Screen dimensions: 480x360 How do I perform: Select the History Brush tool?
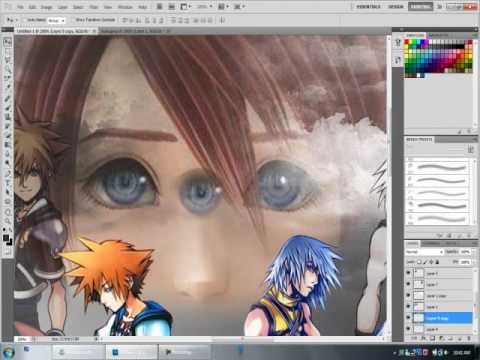(x=7, y=126)
